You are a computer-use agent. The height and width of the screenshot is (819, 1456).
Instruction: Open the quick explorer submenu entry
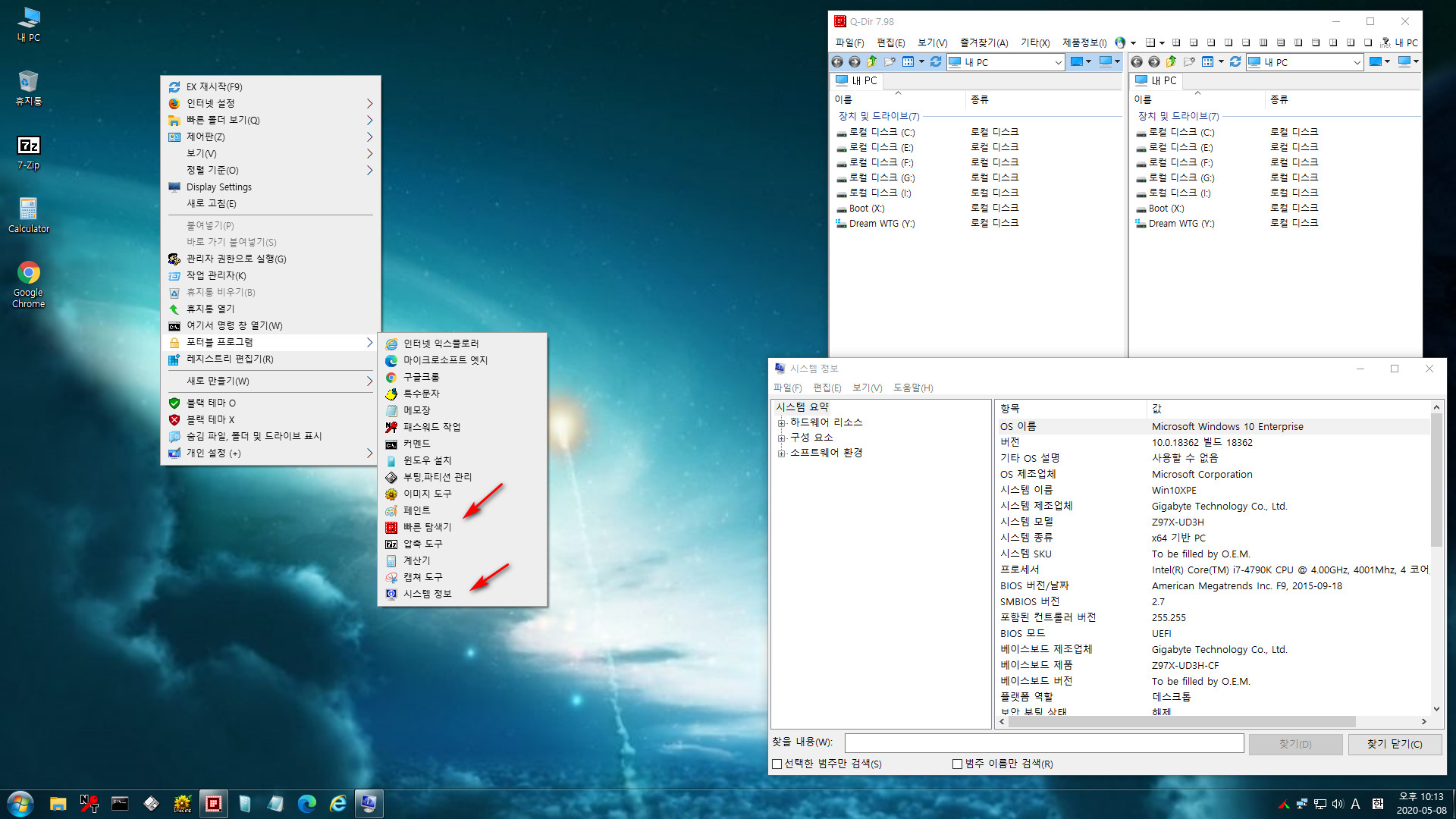click(x=463, y=527)
